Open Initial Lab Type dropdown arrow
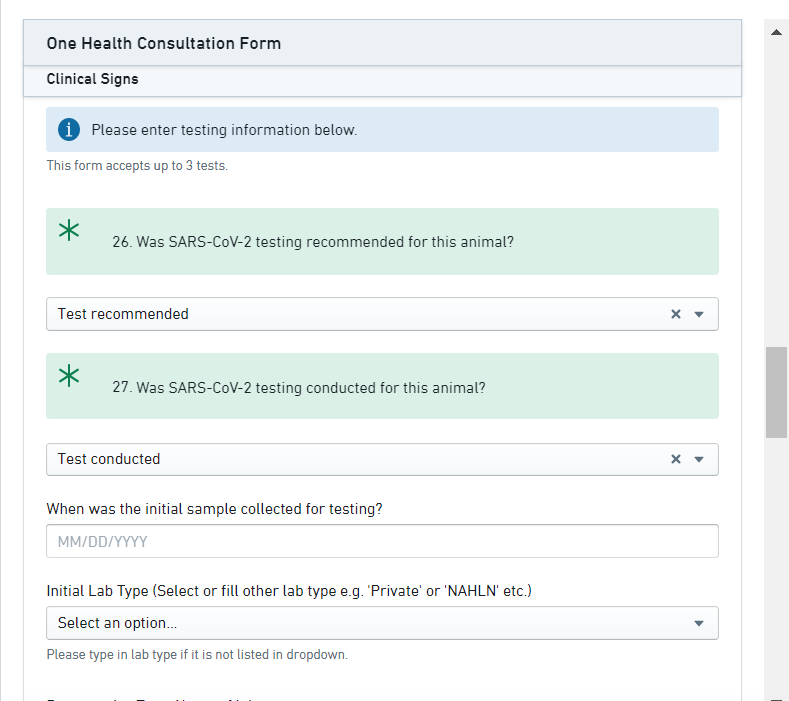The image size is (789, 701). 699,623
